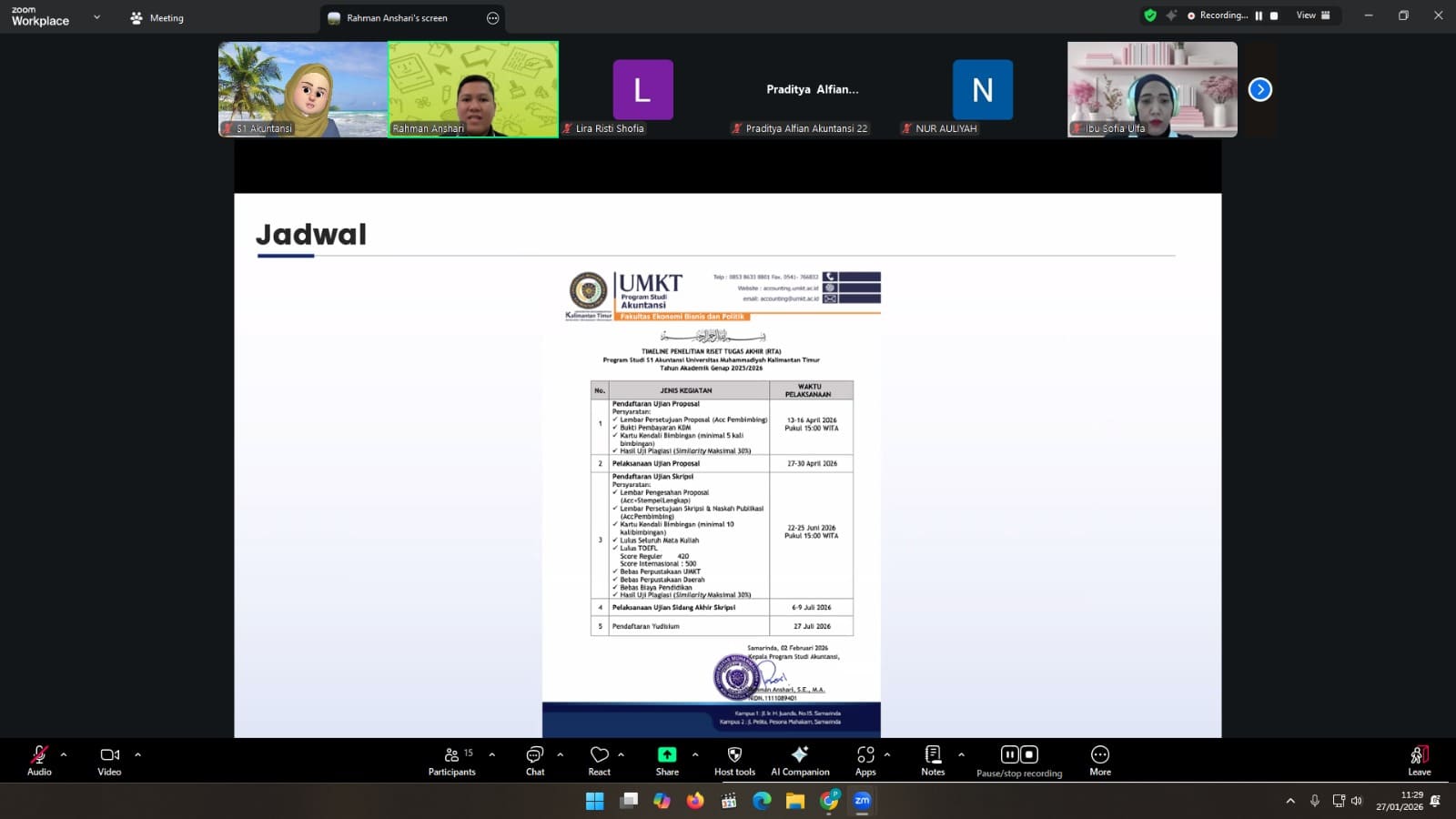The image size is (1456, 819).
Task: Expand the video options arrow
Action: 138,754
